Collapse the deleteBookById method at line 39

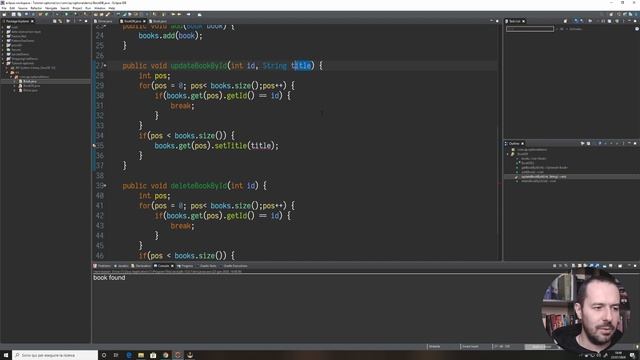pyautogui.click(x=105, y=186)
